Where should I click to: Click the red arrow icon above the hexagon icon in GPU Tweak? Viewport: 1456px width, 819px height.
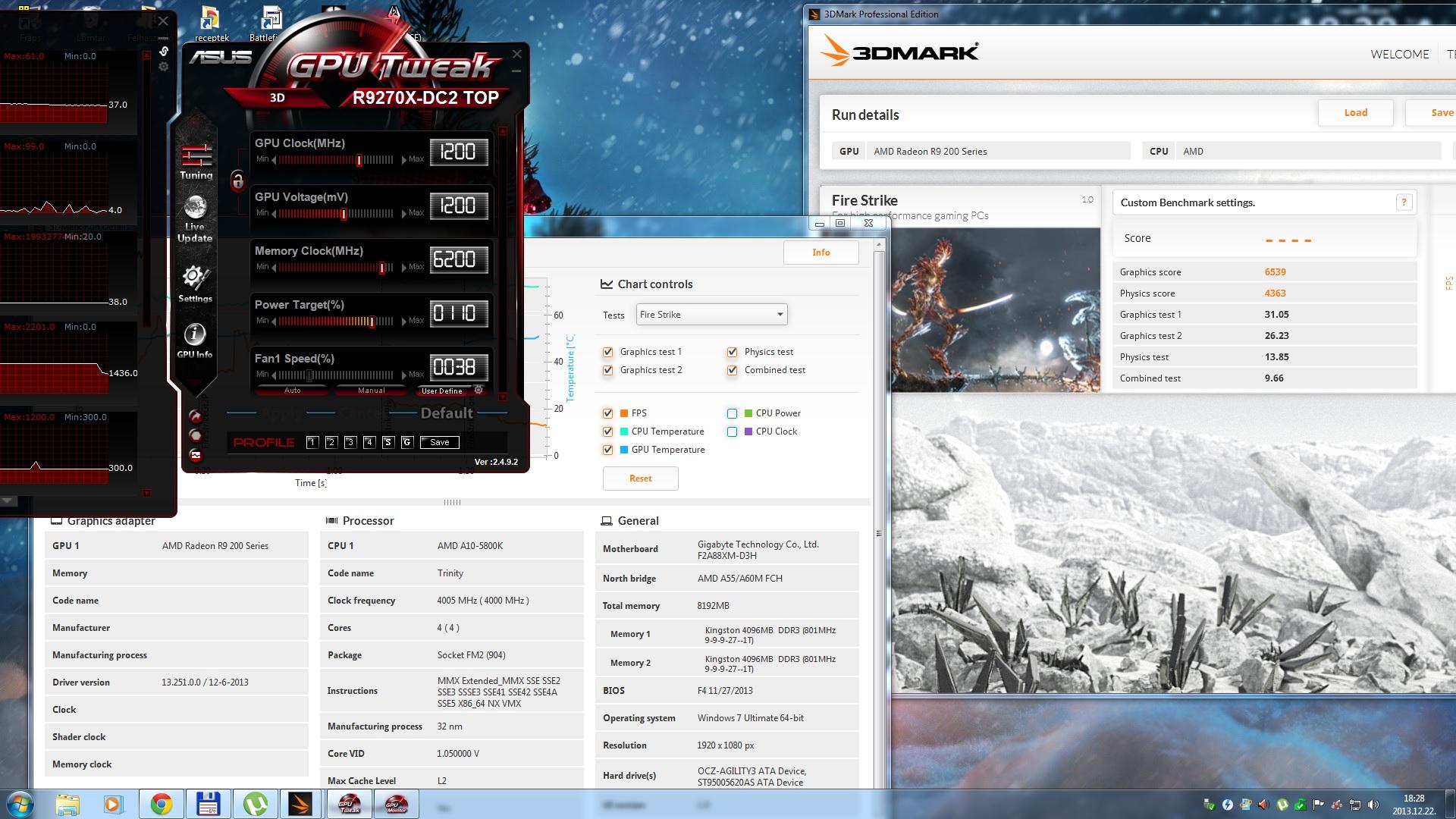[x=196, y=416]
